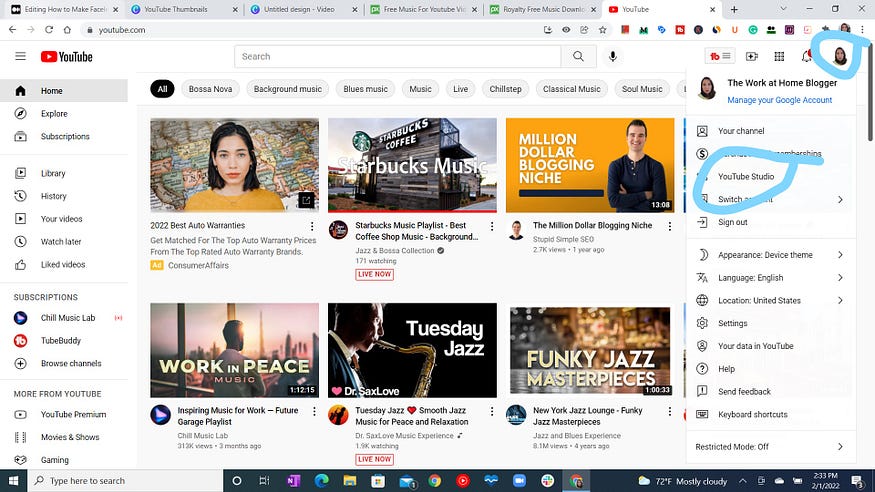Screen dimensions: 875x492
Task: Open Watch later in the sidebar
Action: point(64,242)
